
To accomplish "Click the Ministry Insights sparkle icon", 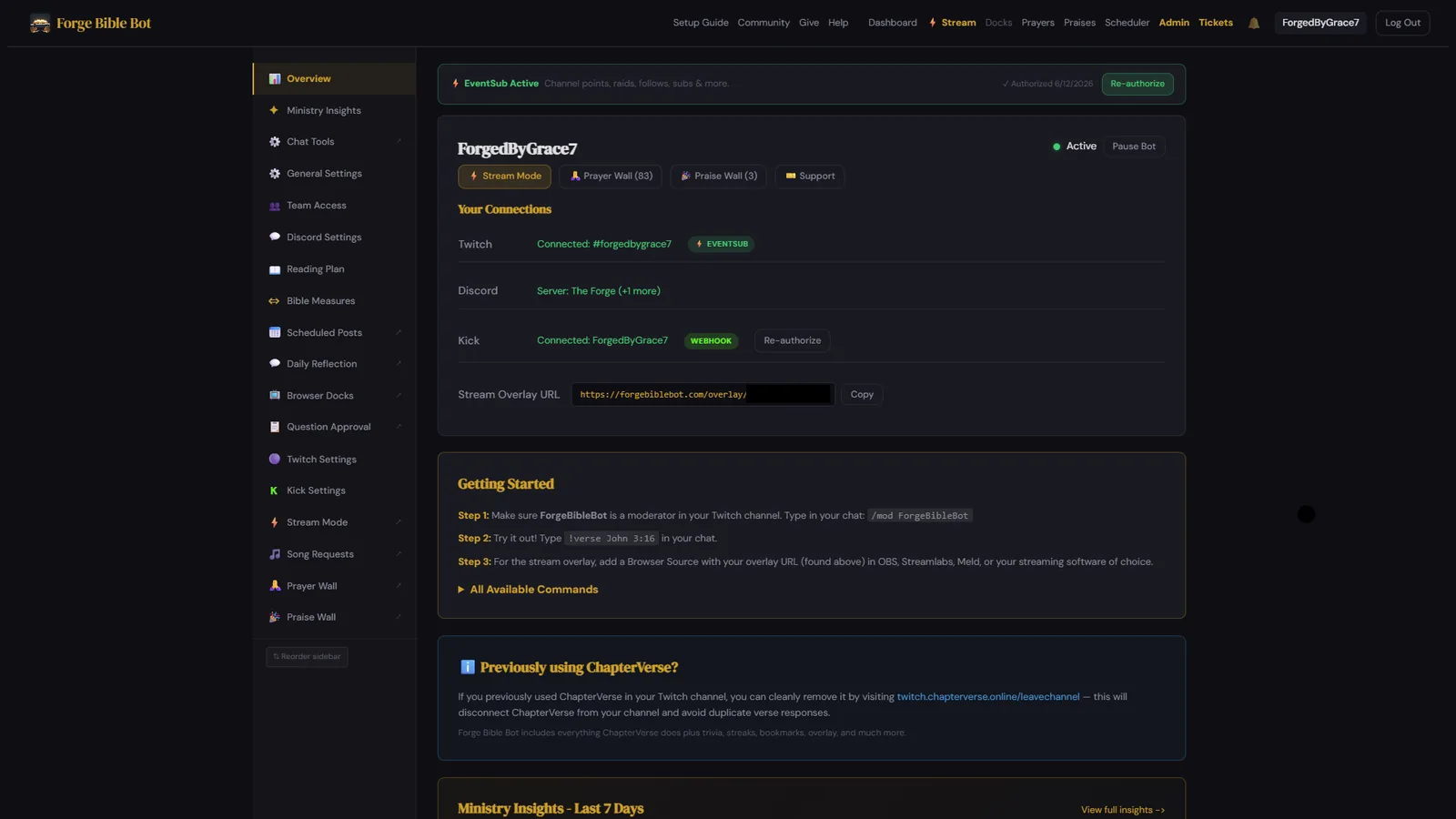I will [274, 110].
